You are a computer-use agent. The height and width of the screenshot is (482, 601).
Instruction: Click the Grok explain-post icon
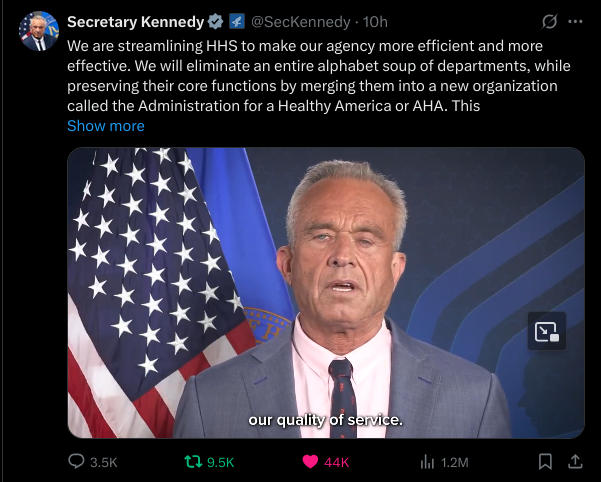pos(548,21)
